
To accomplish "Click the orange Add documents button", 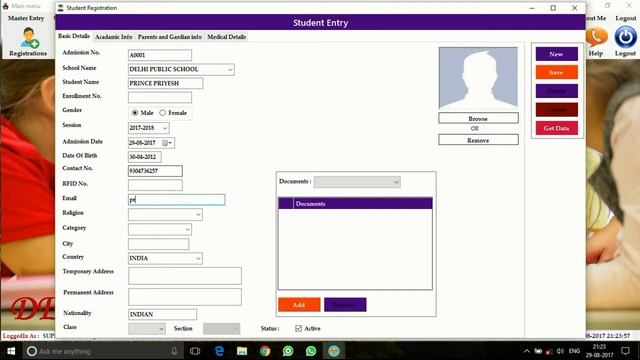I will click(x=299, y=304).
